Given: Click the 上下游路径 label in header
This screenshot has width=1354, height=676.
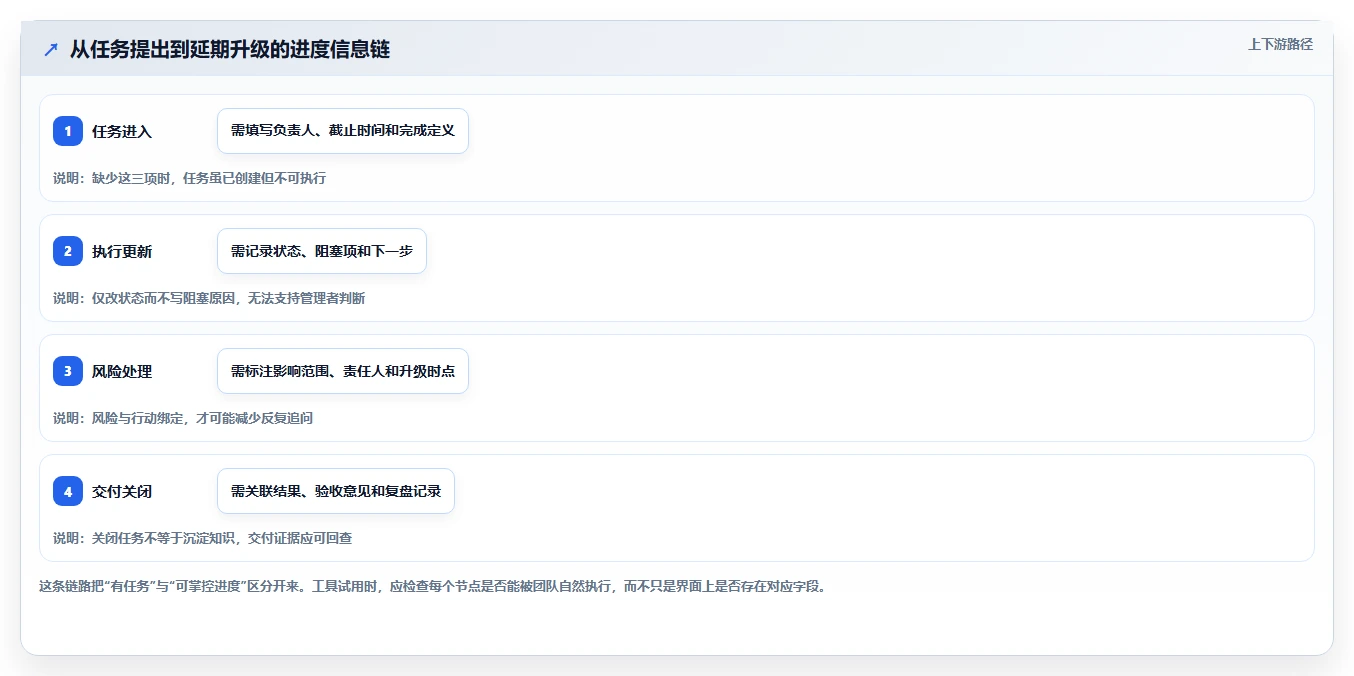Looking at the screenshot, I should coord(1280,44).
